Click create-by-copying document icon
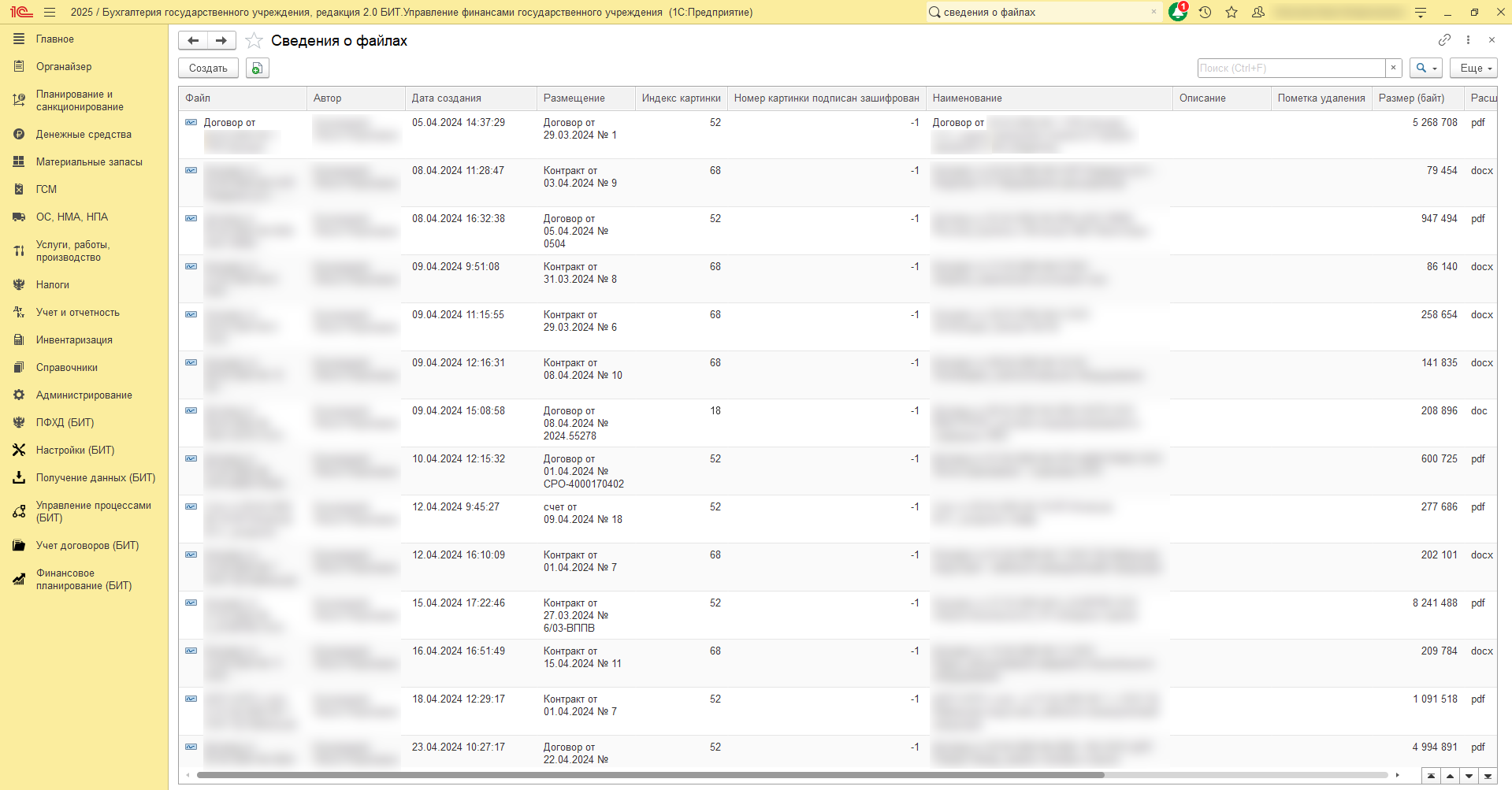The width and height of the screenshot is (1512, 790). point(257,69)
